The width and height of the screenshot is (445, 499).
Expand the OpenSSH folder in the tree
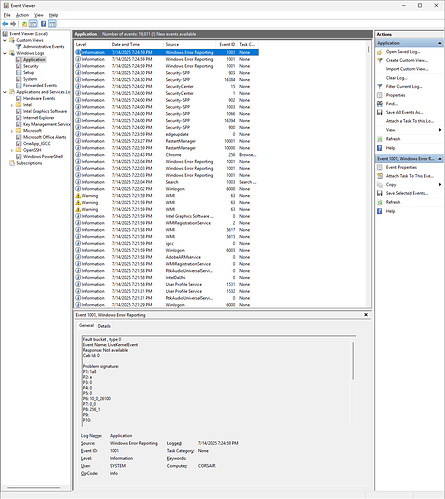pos(12,150)
